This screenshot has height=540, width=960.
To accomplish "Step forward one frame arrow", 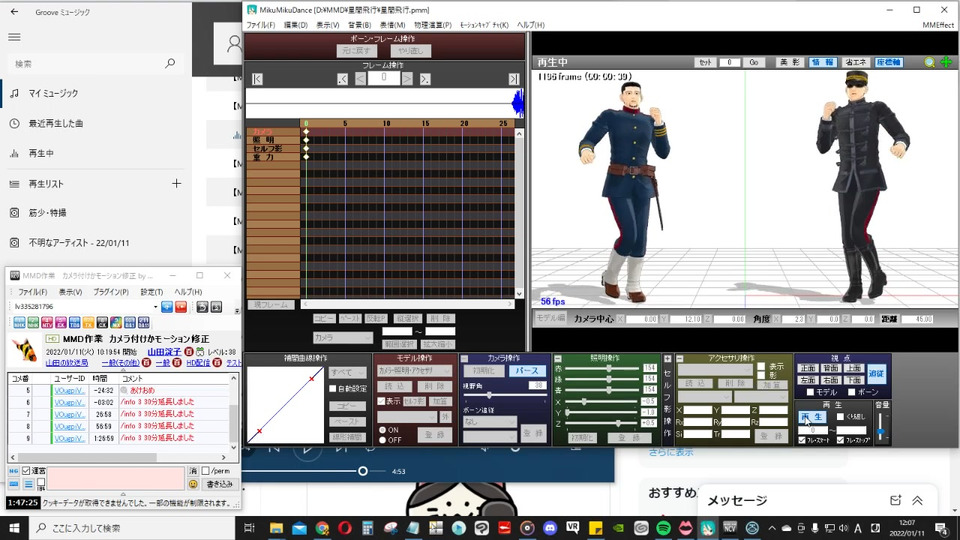I will (x=407, y=79).
